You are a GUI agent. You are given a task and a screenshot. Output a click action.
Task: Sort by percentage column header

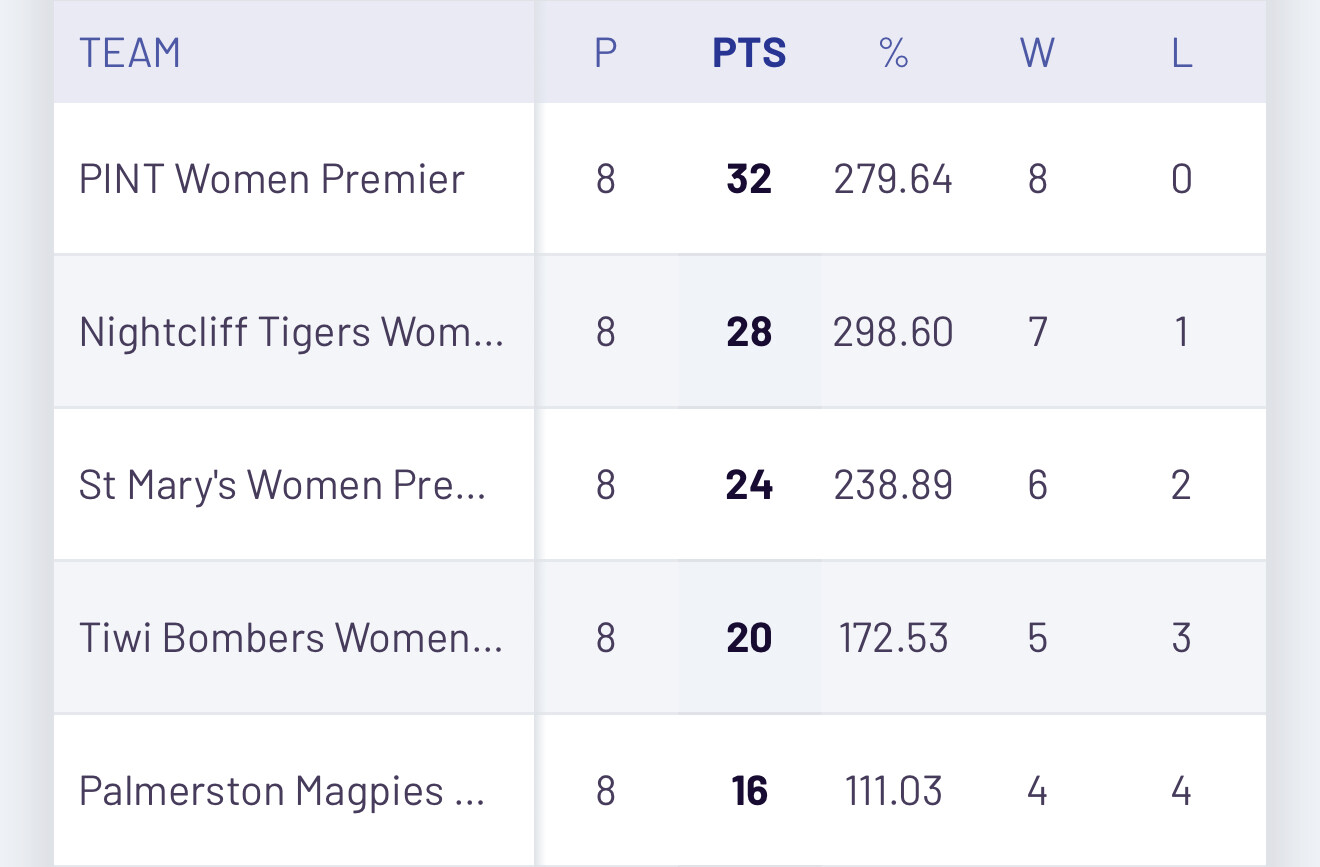click(893, 53)
